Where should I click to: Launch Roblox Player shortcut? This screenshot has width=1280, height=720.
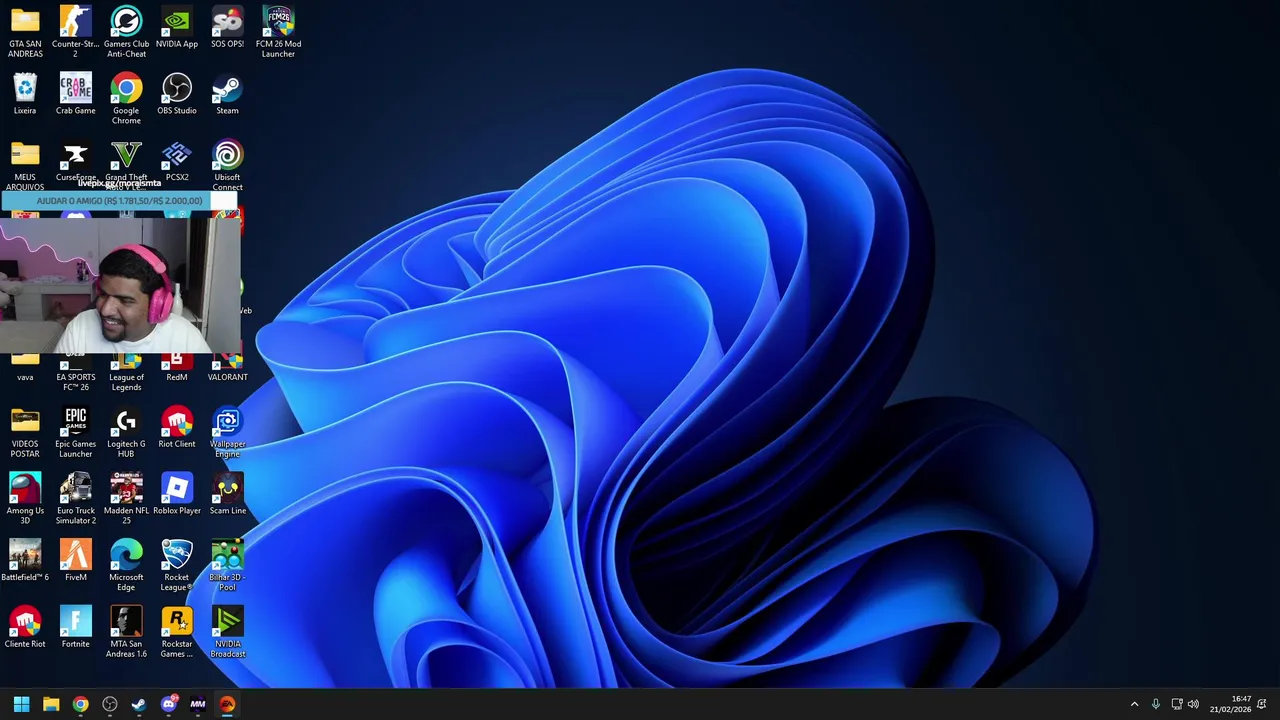[177, 494]
